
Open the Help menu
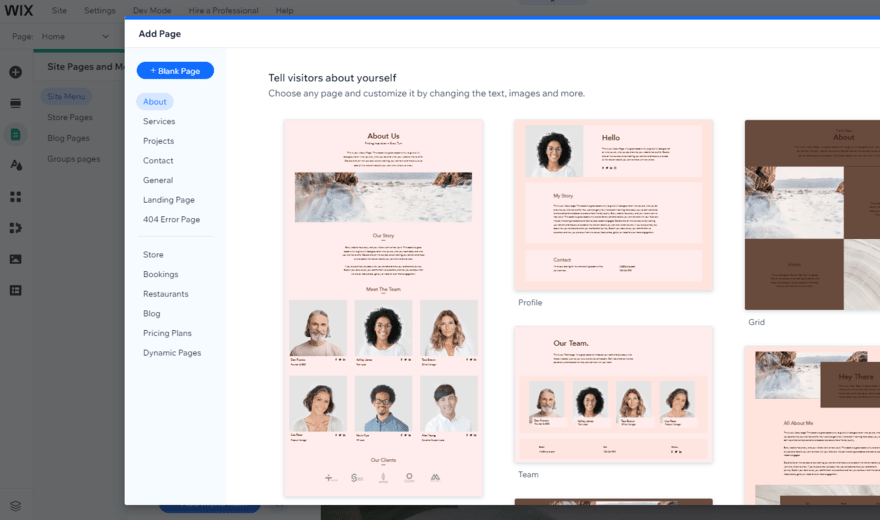click(285, 10)
